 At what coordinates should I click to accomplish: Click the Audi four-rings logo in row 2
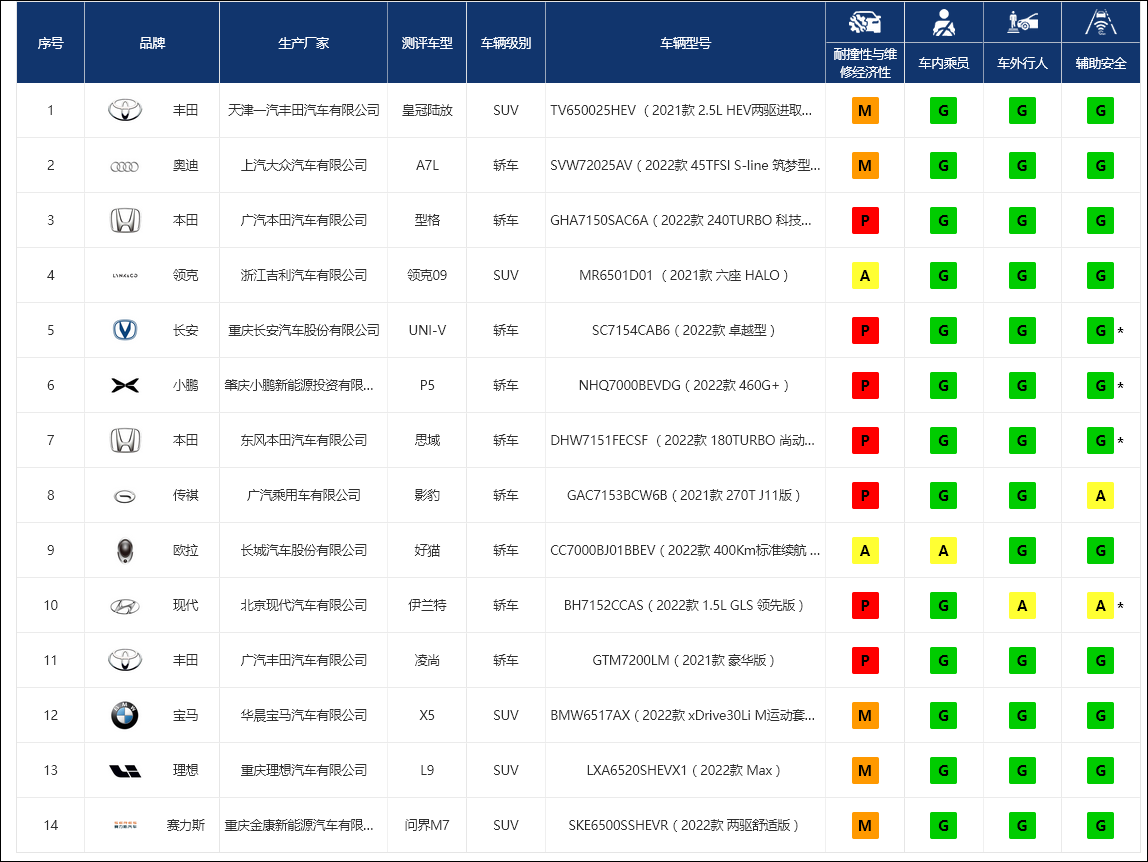(x=124, y=167)
